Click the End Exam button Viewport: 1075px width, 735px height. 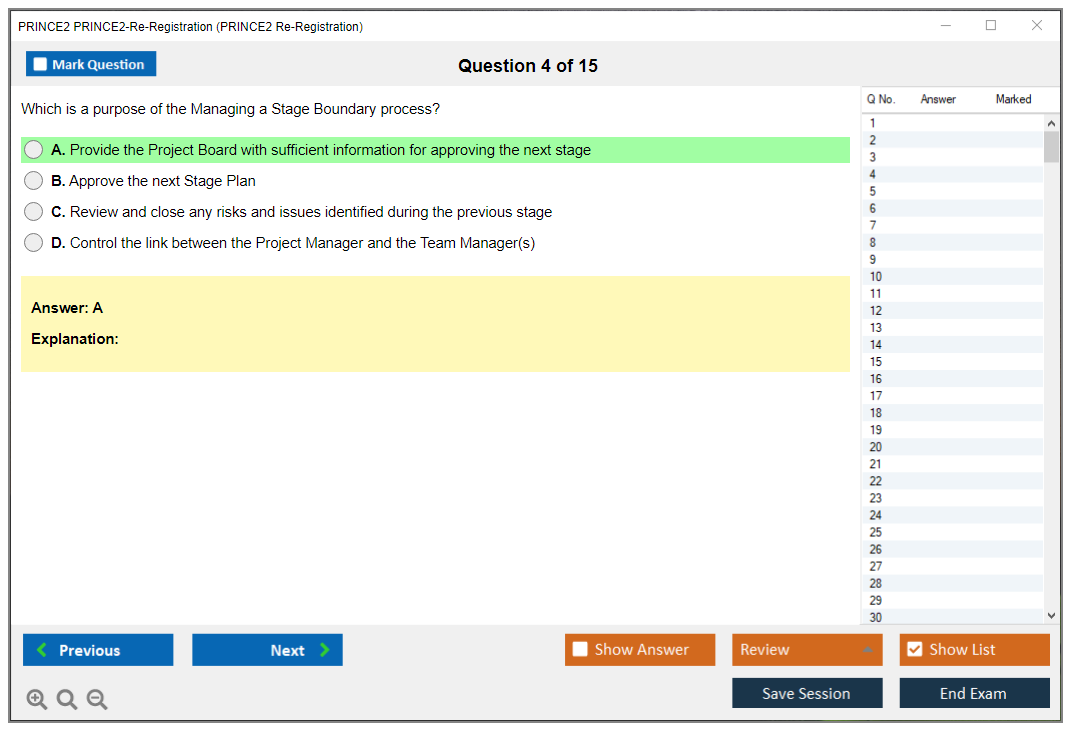[974, 693]
